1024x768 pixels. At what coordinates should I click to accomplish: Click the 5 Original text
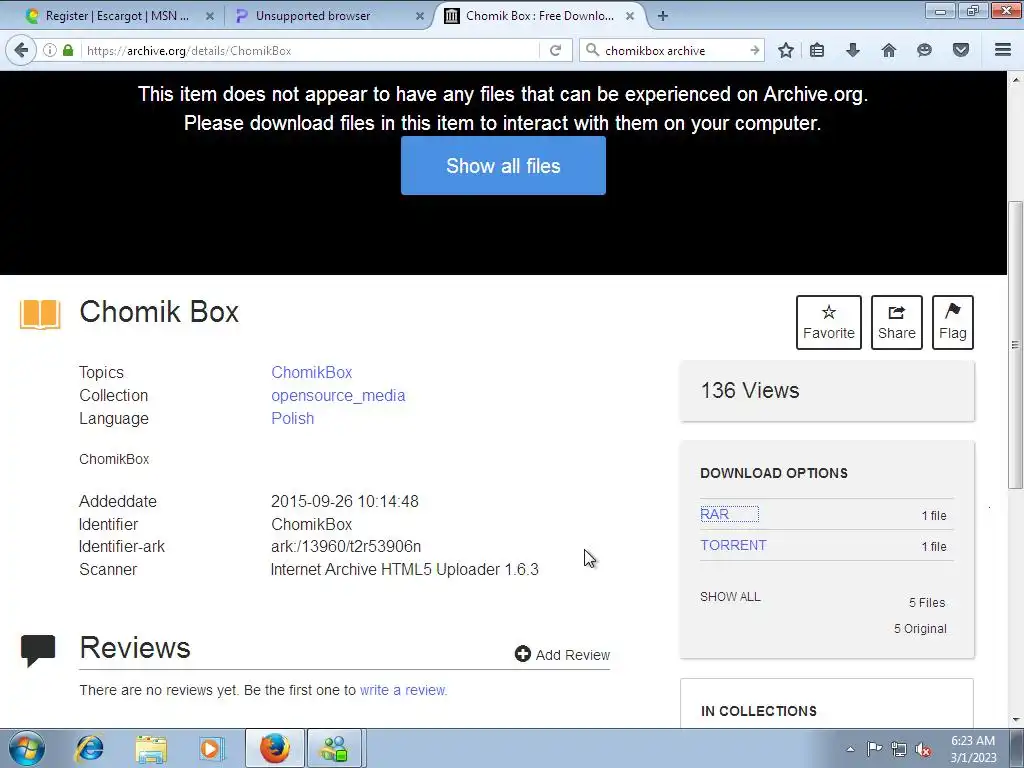pyautogui.click(x=920, y=628)
